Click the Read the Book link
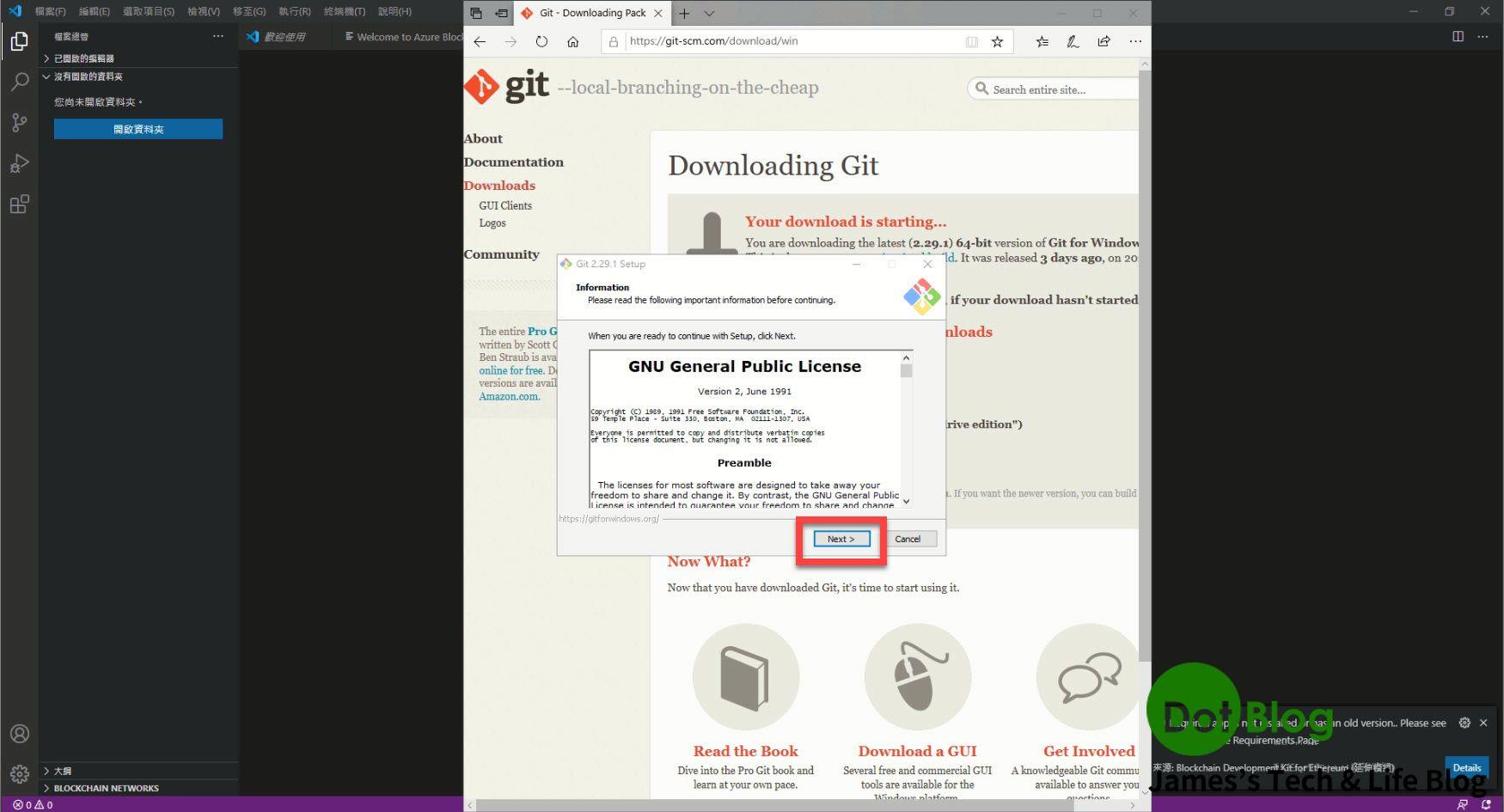1504x812 pixels. click(745, 751)
